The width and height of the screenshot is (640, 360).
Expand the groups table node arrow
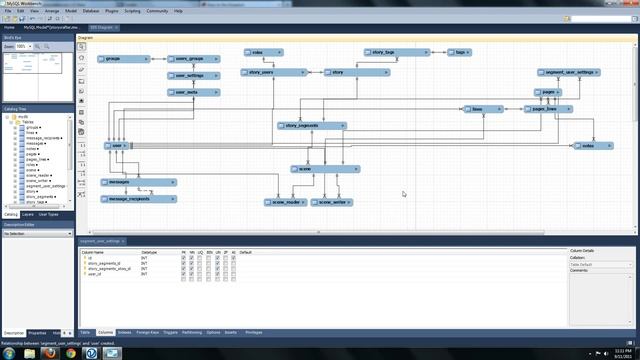[146, 59]
